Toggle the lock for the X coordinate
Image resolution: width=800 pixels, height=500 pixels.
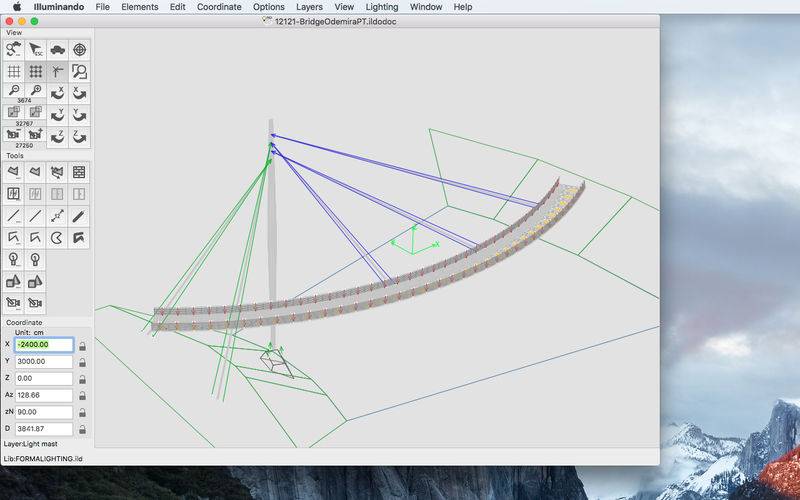tap(82, 345)
